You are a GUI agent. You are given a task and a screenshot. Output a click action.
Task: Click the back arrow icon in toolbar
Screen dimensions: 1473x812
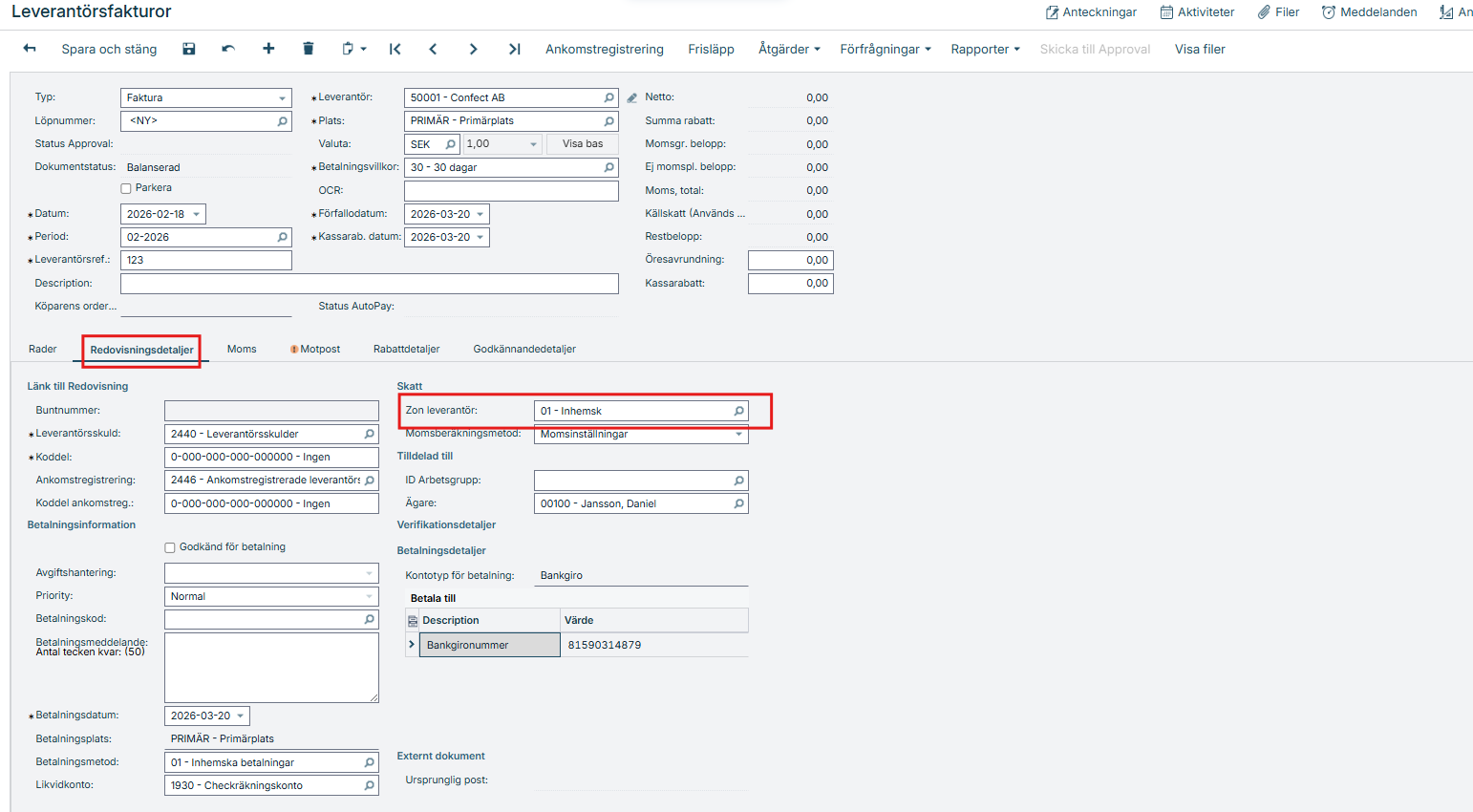30,49
